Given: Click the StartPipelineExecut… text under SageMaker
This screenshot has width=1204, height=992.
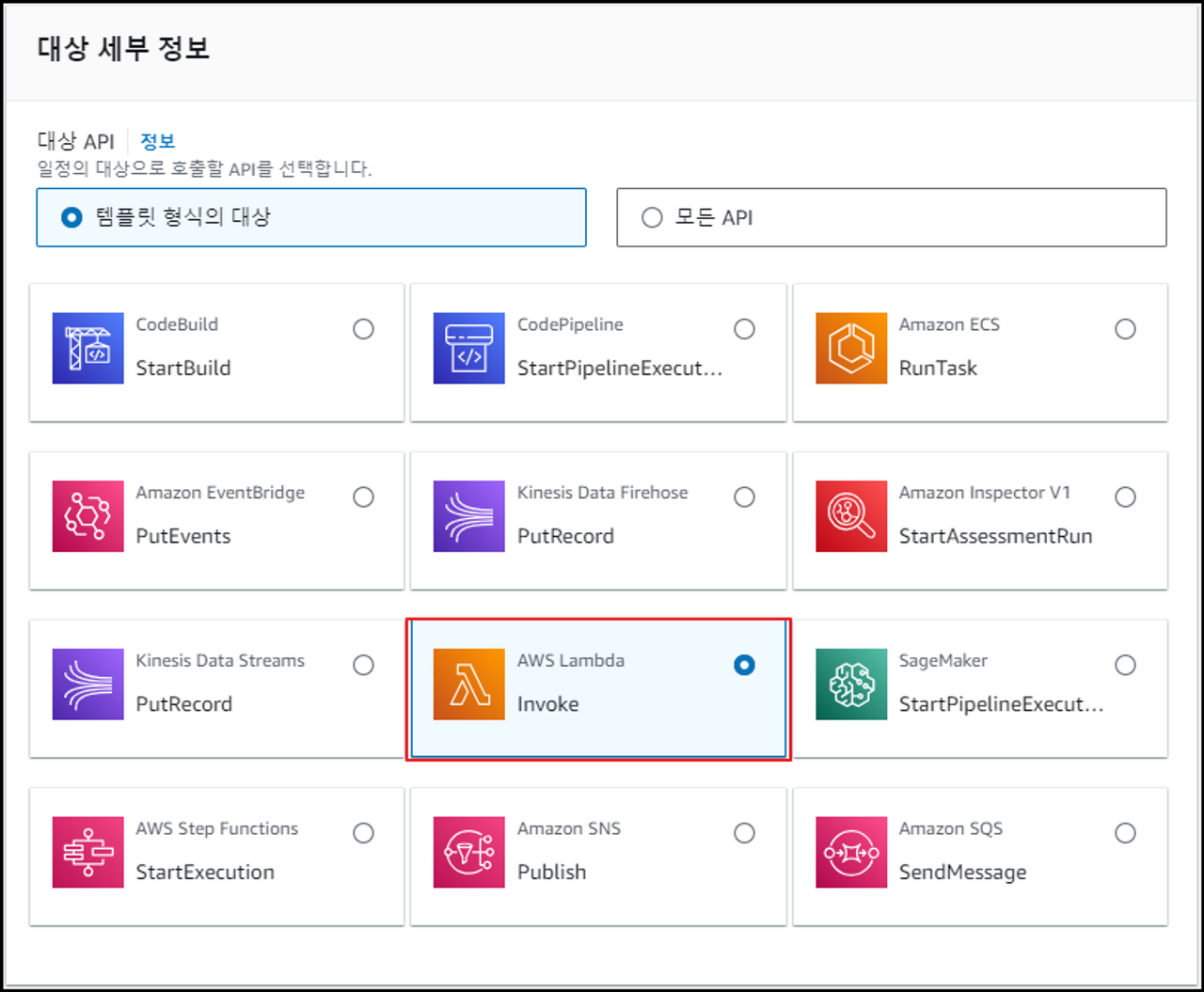Looking at the screenshot, I should point(1002,704).
